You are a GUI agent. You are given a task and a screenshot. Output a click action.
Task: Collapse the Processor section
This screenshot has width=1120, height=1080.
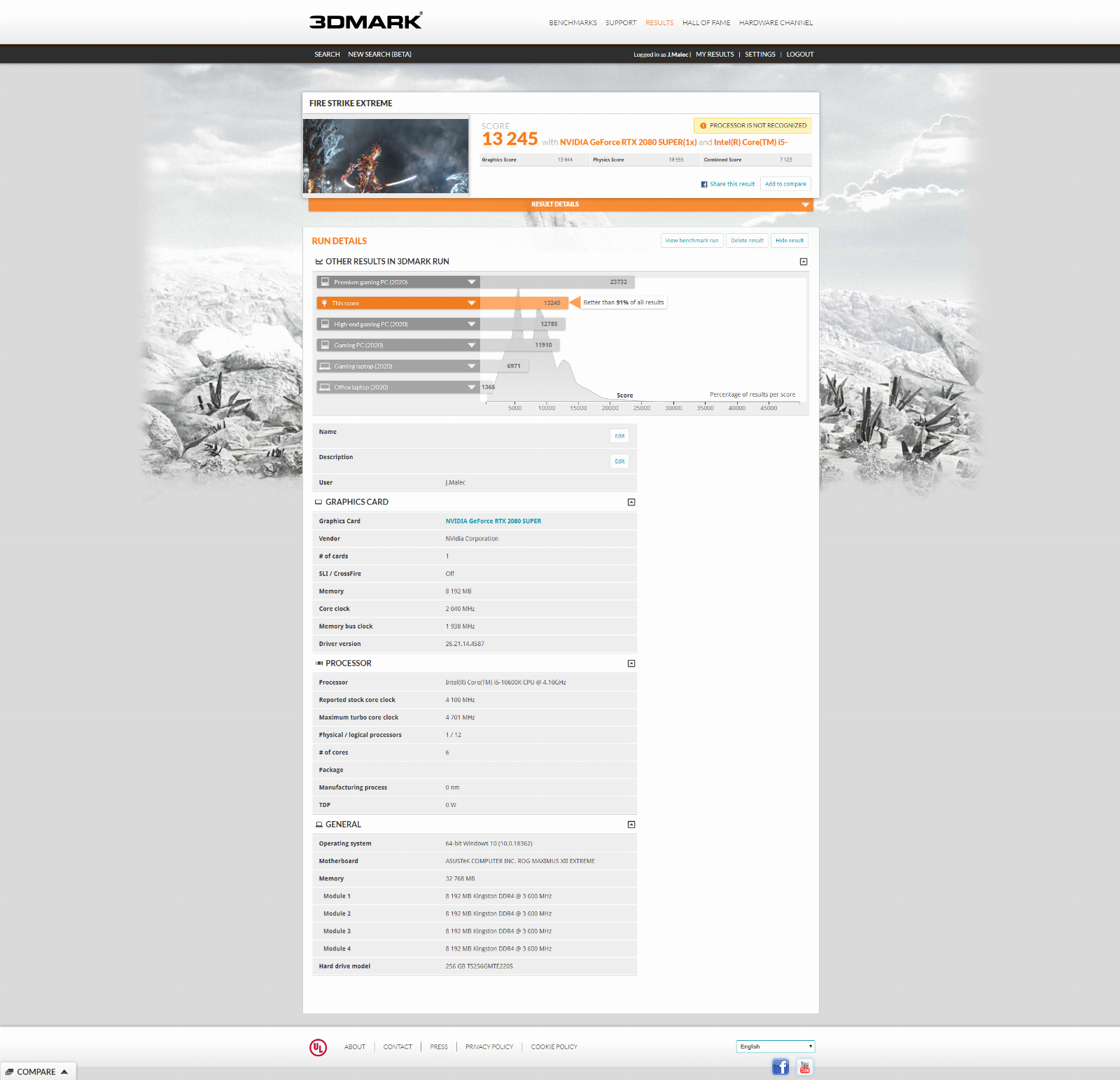(631, 664)
